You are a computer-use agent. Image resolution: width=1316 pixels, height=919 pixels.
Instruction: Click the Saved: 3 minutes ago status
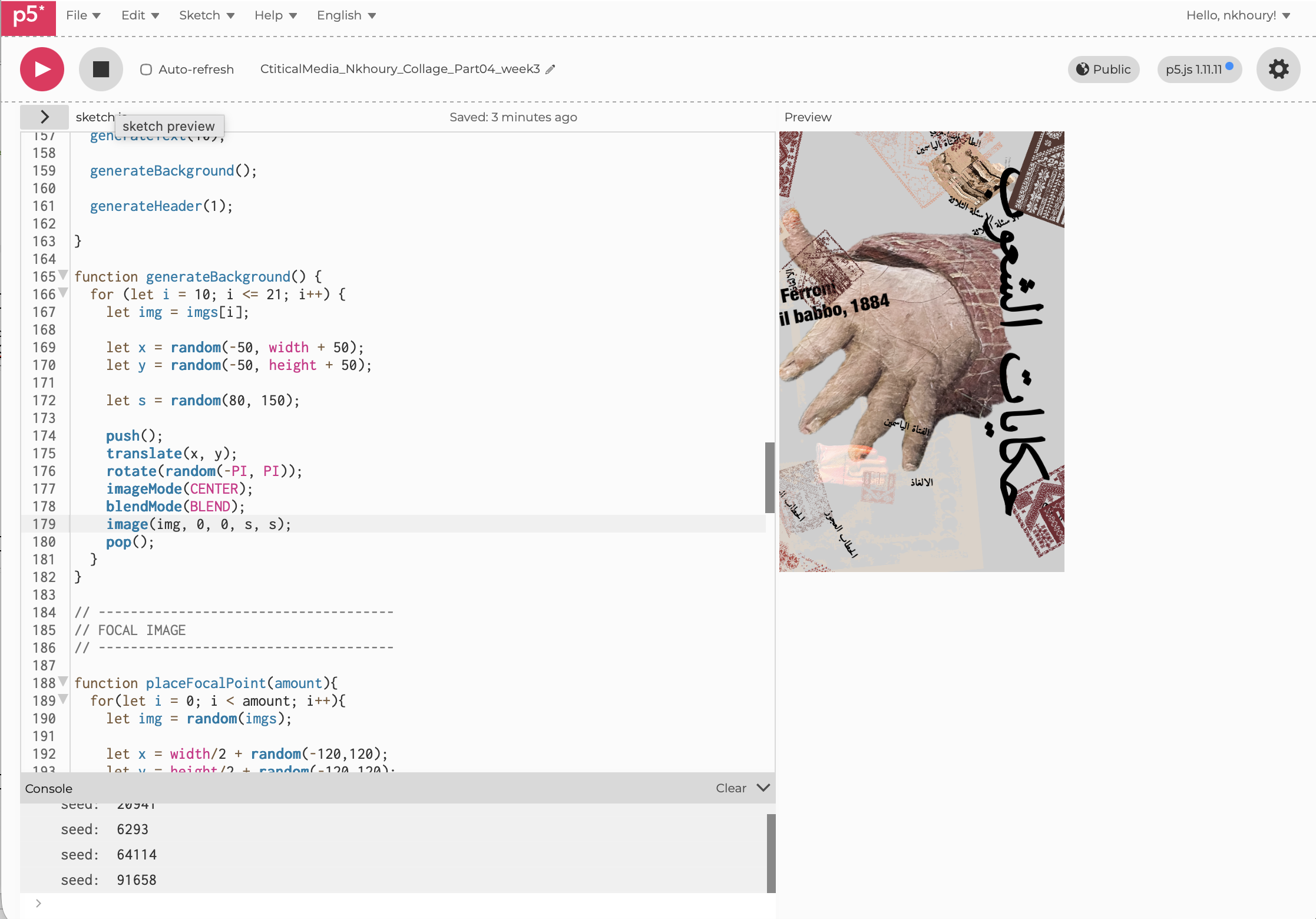[513, 117]
